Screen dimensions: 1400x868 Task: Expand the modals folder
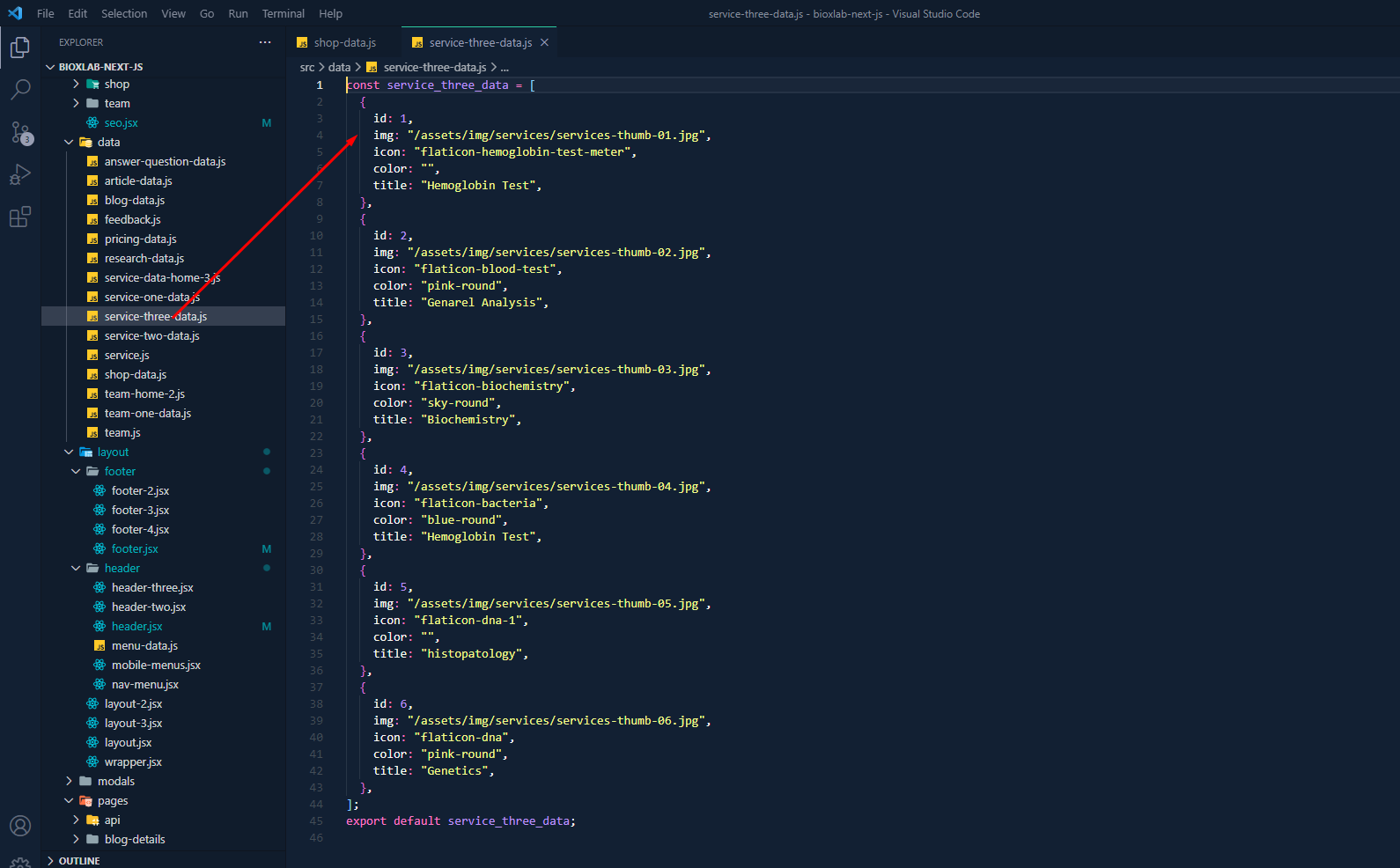click(x=70, y=782)
